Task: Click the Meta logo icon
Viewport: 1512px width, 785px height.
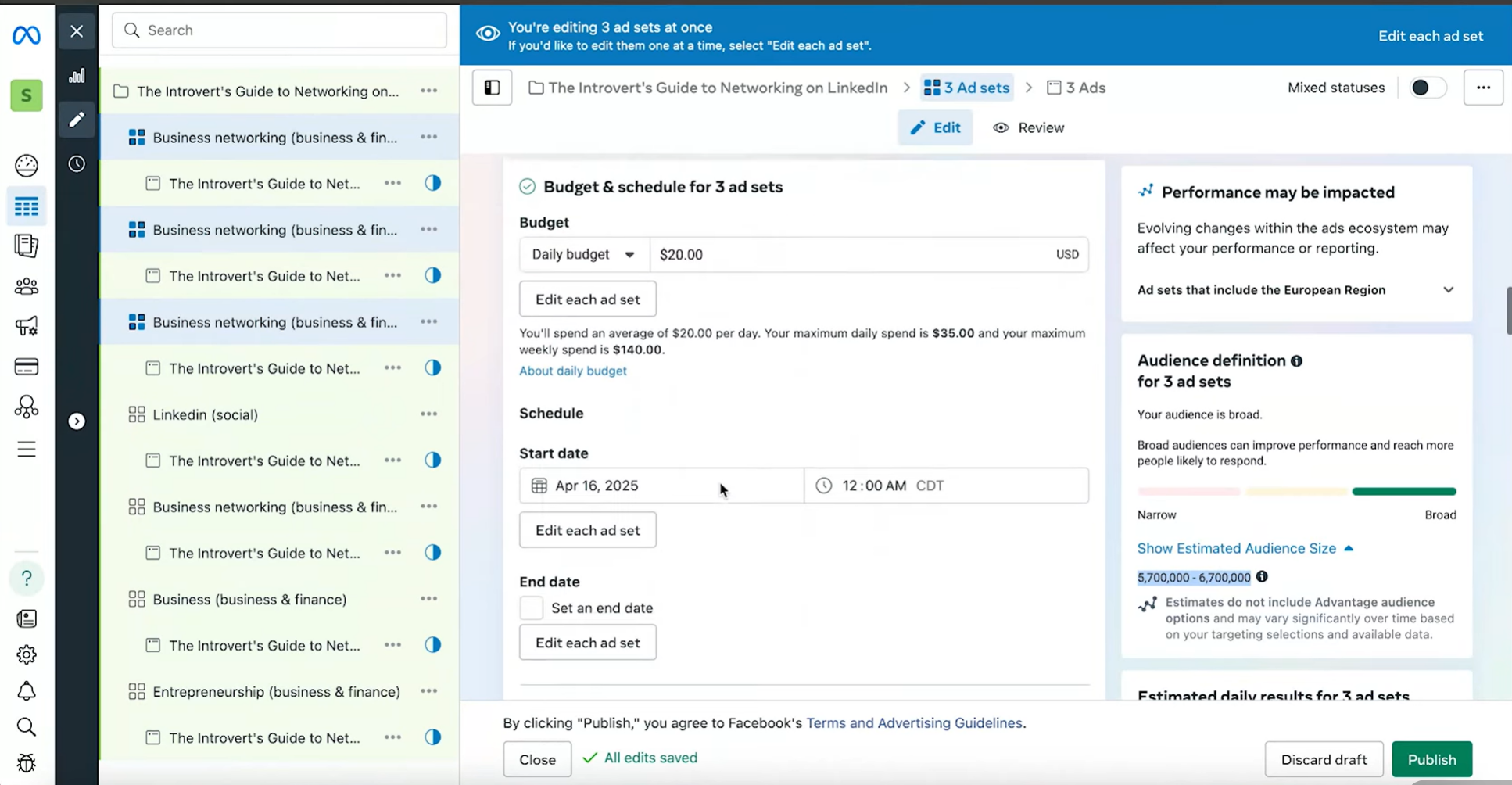Action: pyautogui.click(x=27, y=35)
